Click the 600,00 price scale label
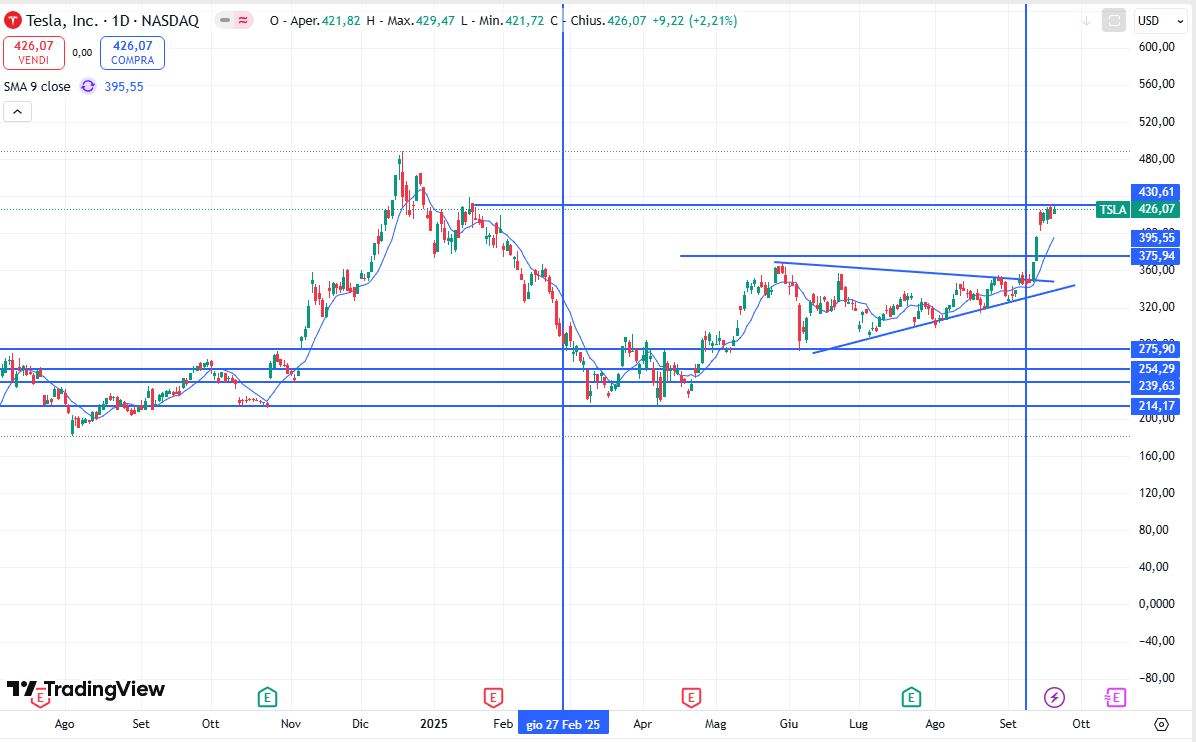The width and height of the screenshot is (1196, 742). (1156, 47)
